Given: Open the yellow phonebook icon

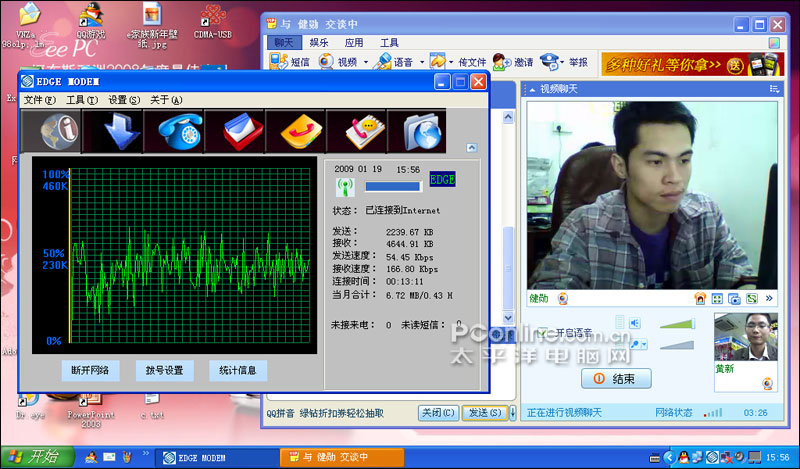Looking at the screenshot, I should (x=295, y=131).
